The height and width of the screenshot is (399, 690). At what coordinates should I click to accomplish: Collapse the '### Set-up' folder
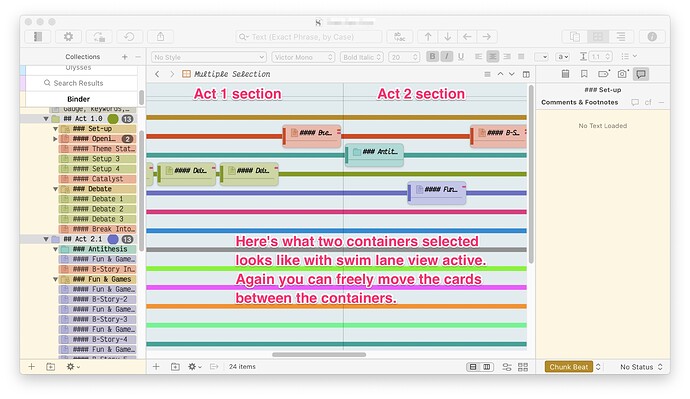click(x=55, y=129)
